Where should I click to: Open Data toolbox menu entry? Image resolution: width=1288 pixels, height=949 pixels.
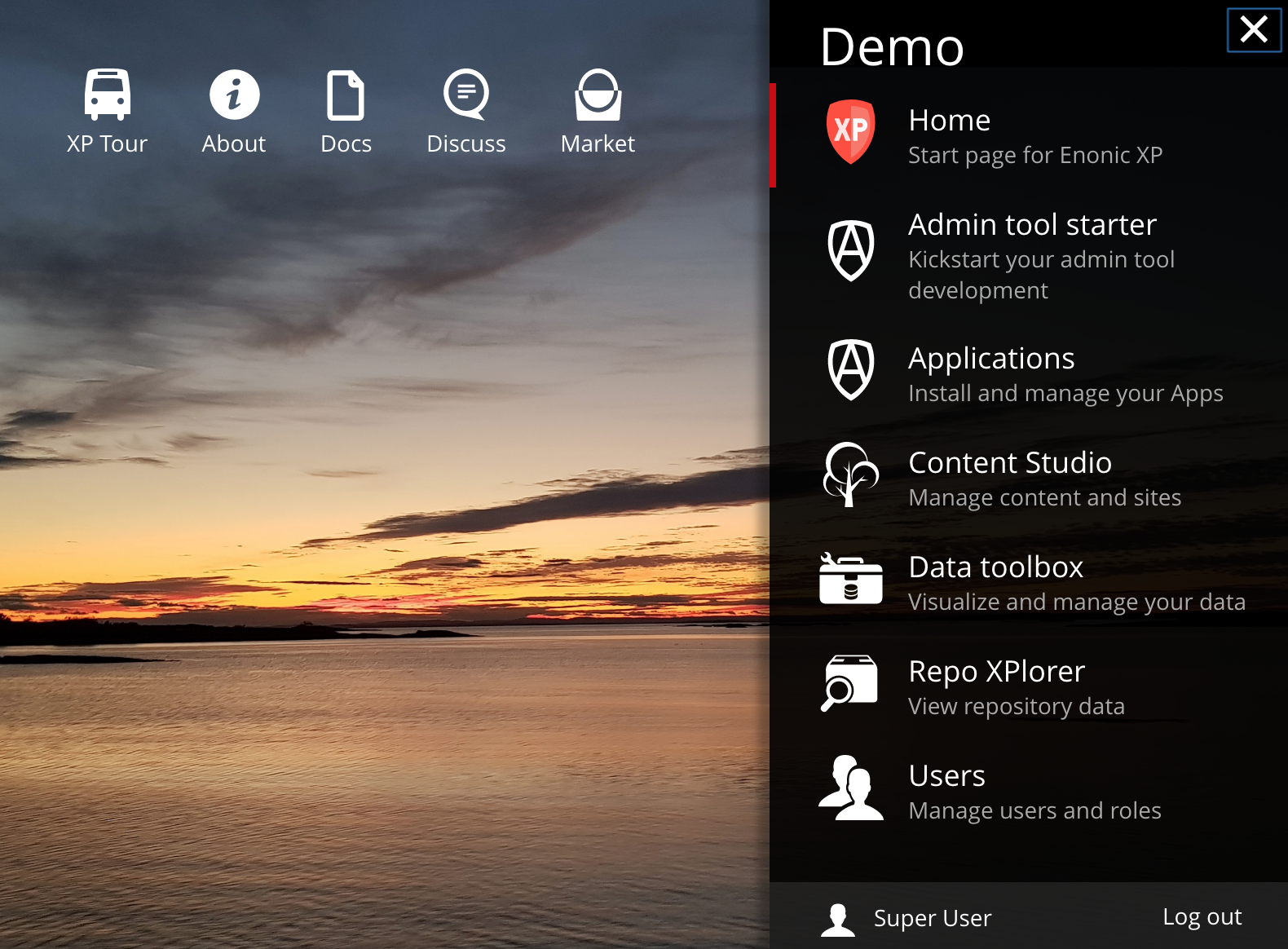point(1029,582)
